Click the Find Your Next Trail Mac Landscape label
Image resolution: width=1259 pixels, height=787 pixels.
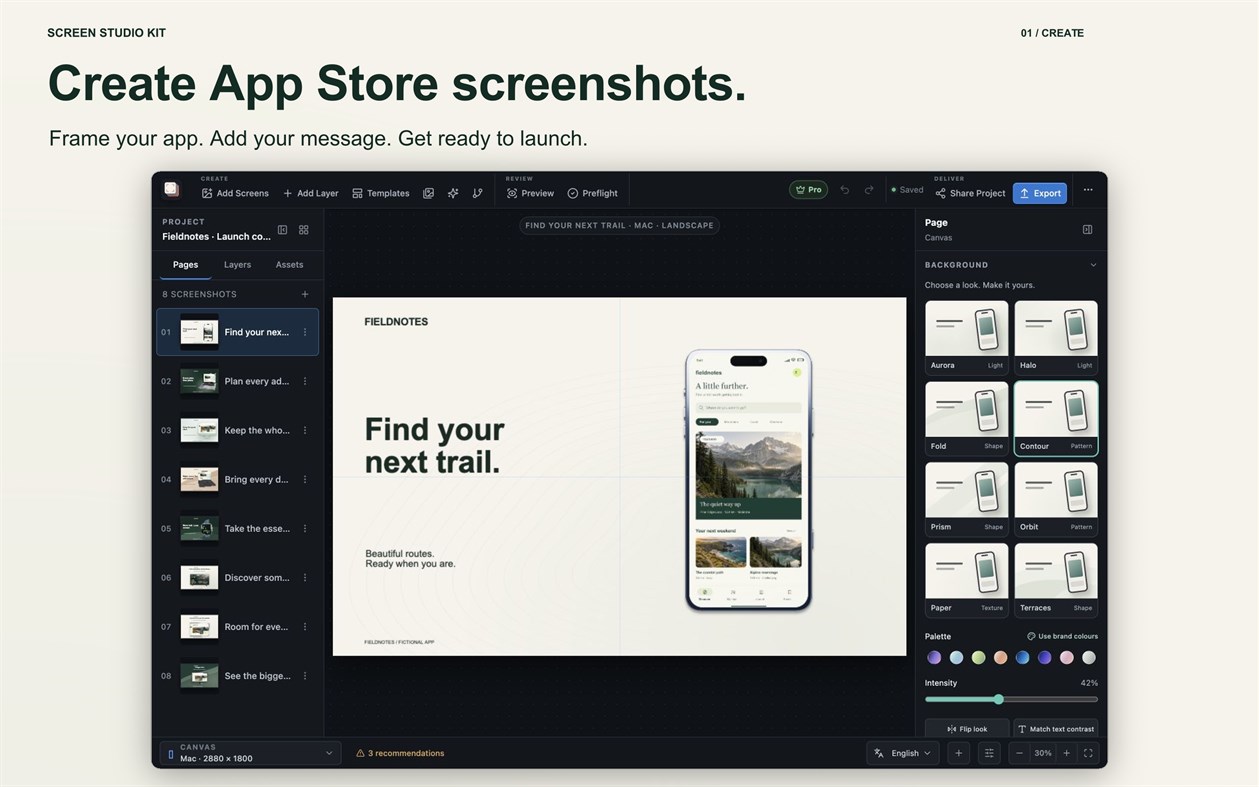coord(619,225)
